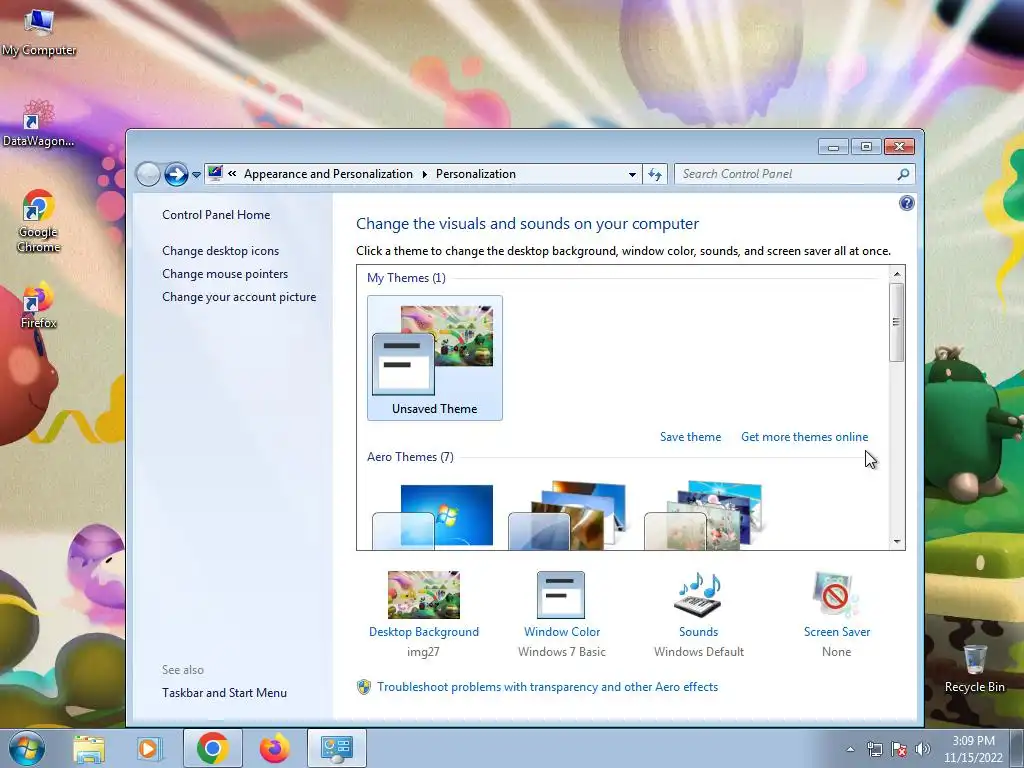The width and height of the screenshot is (1024, 768).
Task: Select Control Panel taskbar button
Action: (336, 748)
